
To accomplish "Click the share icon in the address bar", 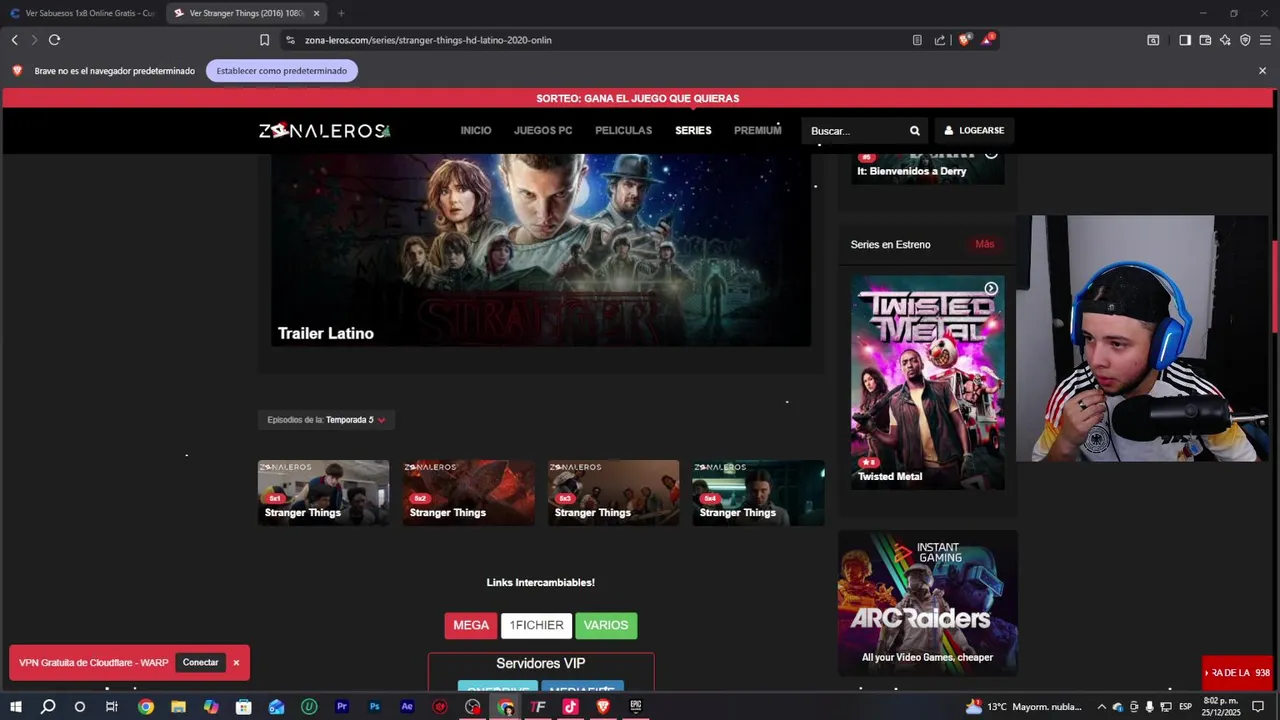I will point(940,40).
